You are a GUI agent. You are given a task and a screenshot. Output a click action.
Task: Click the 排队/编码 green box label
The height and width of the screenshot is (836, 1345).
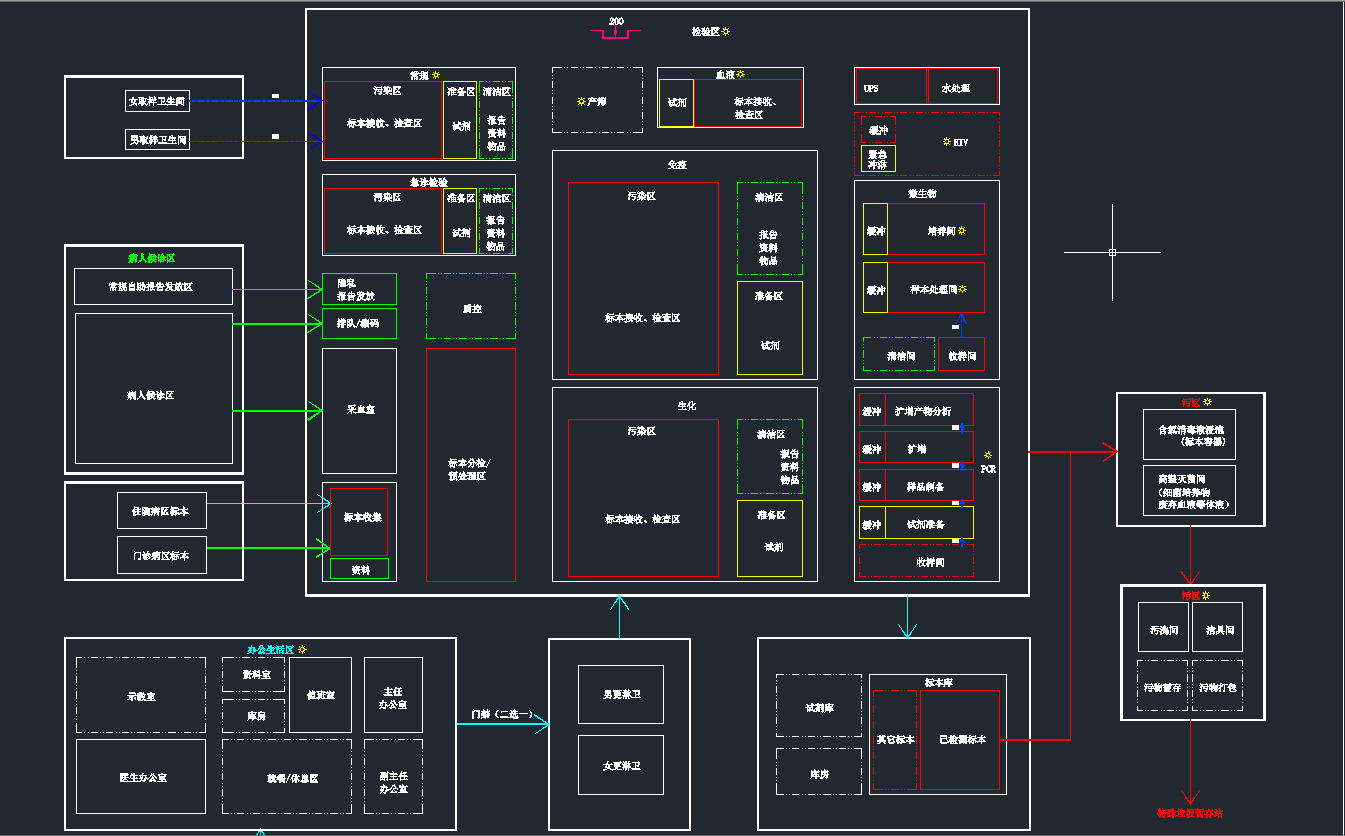pyautogui.click(x=359, y=324)
